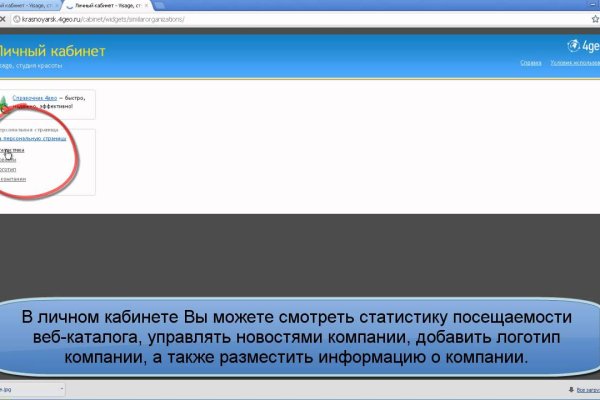Open the О компании sidebar link
Screen dimensions: 600x400
click(x=12, y=179)
